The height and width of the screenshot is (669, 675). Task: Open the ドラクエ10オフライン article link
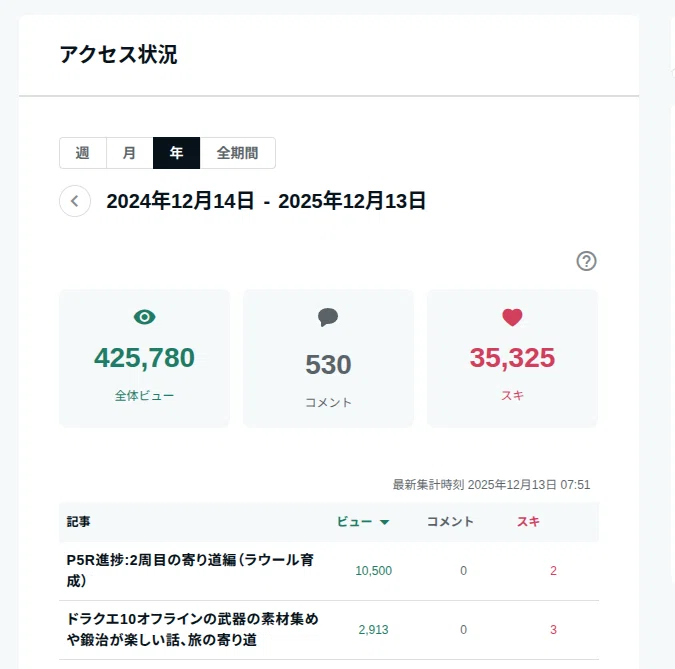click(192, 629)
